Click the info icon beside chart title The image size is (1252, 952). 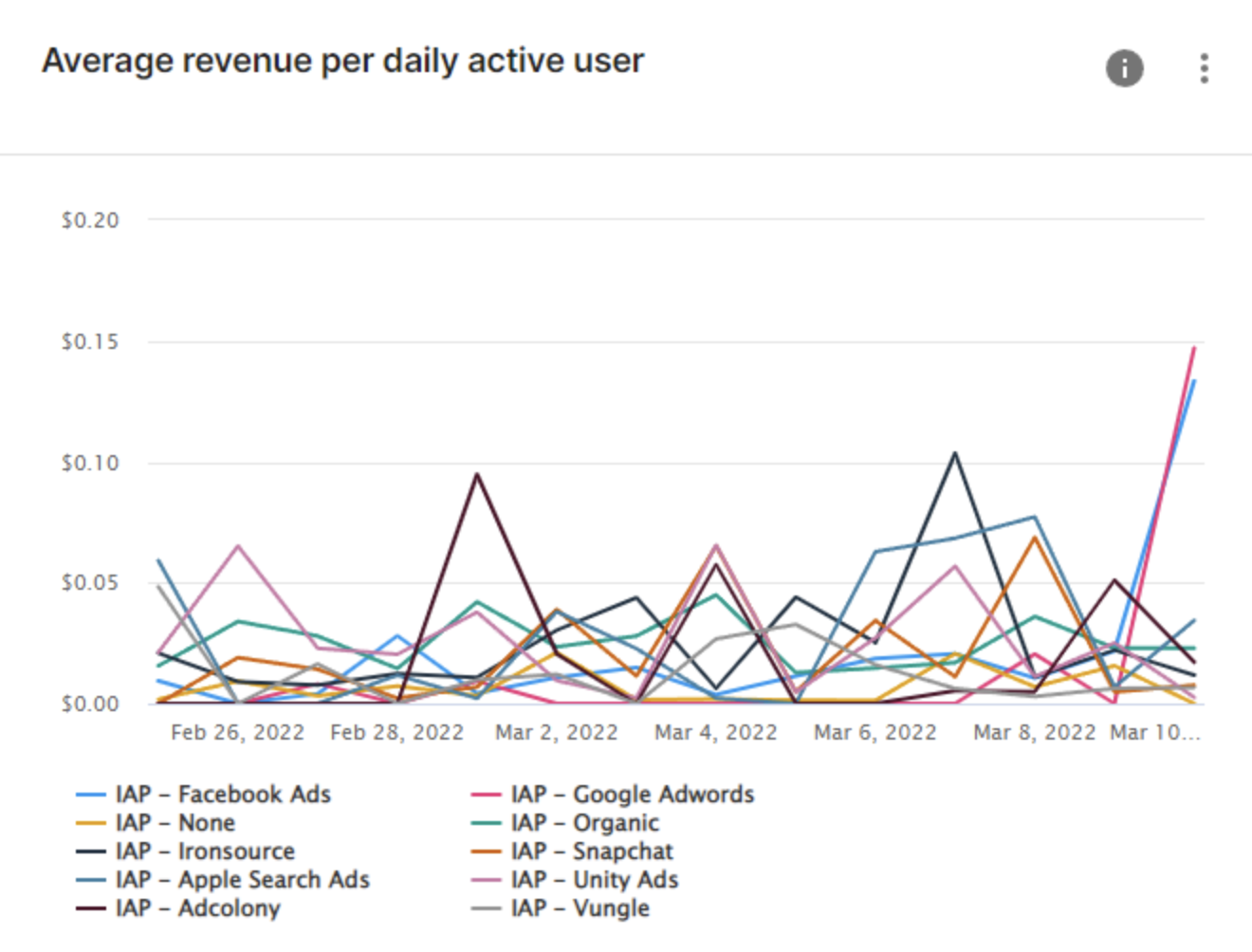point(1124,68)
